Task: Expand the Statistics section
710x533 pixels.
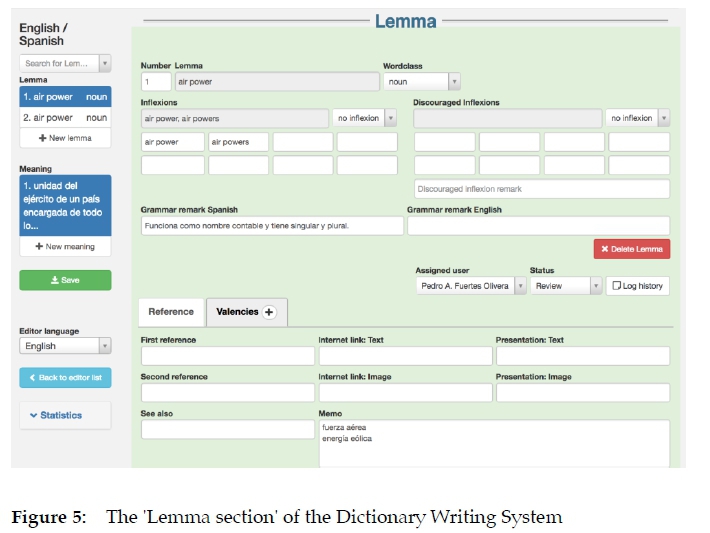Action: [65, 415]
